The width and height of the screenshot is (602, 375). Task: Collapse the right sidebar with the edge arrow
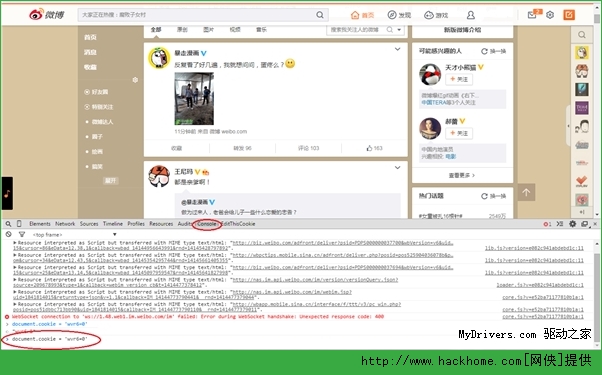[x=568, y=126]
